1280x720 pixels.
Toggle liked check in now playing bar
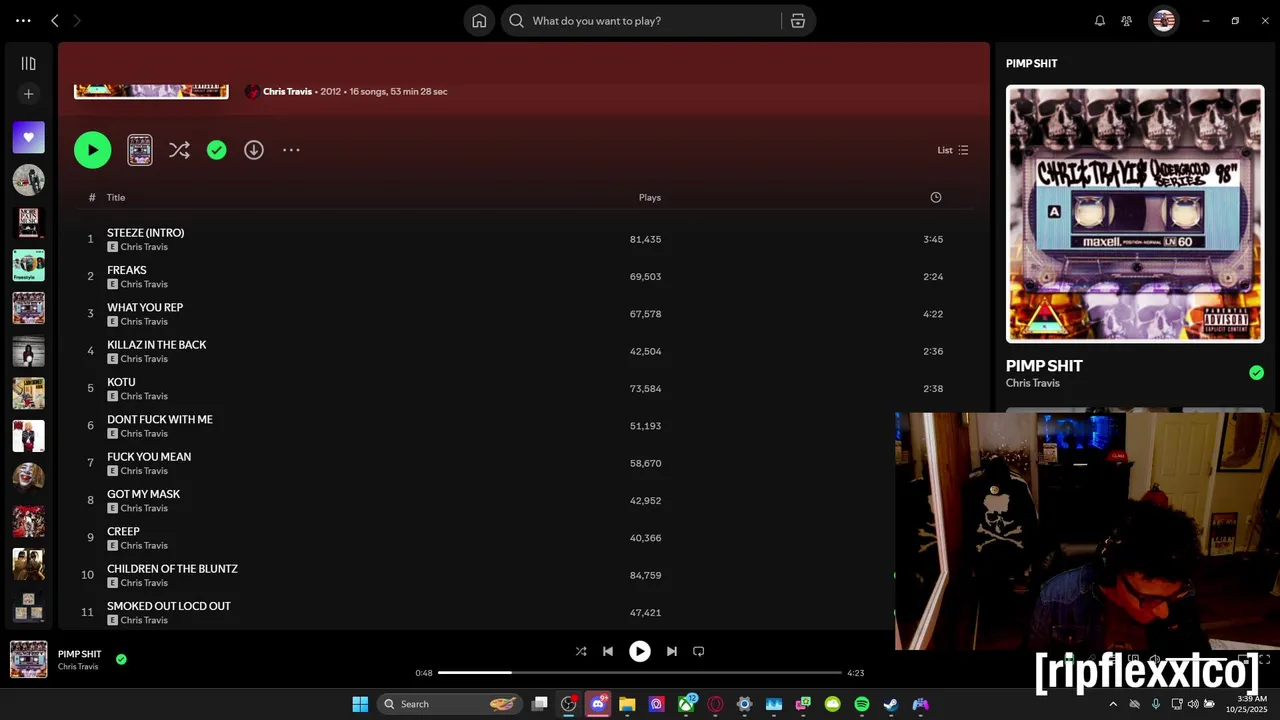point(121,659)
